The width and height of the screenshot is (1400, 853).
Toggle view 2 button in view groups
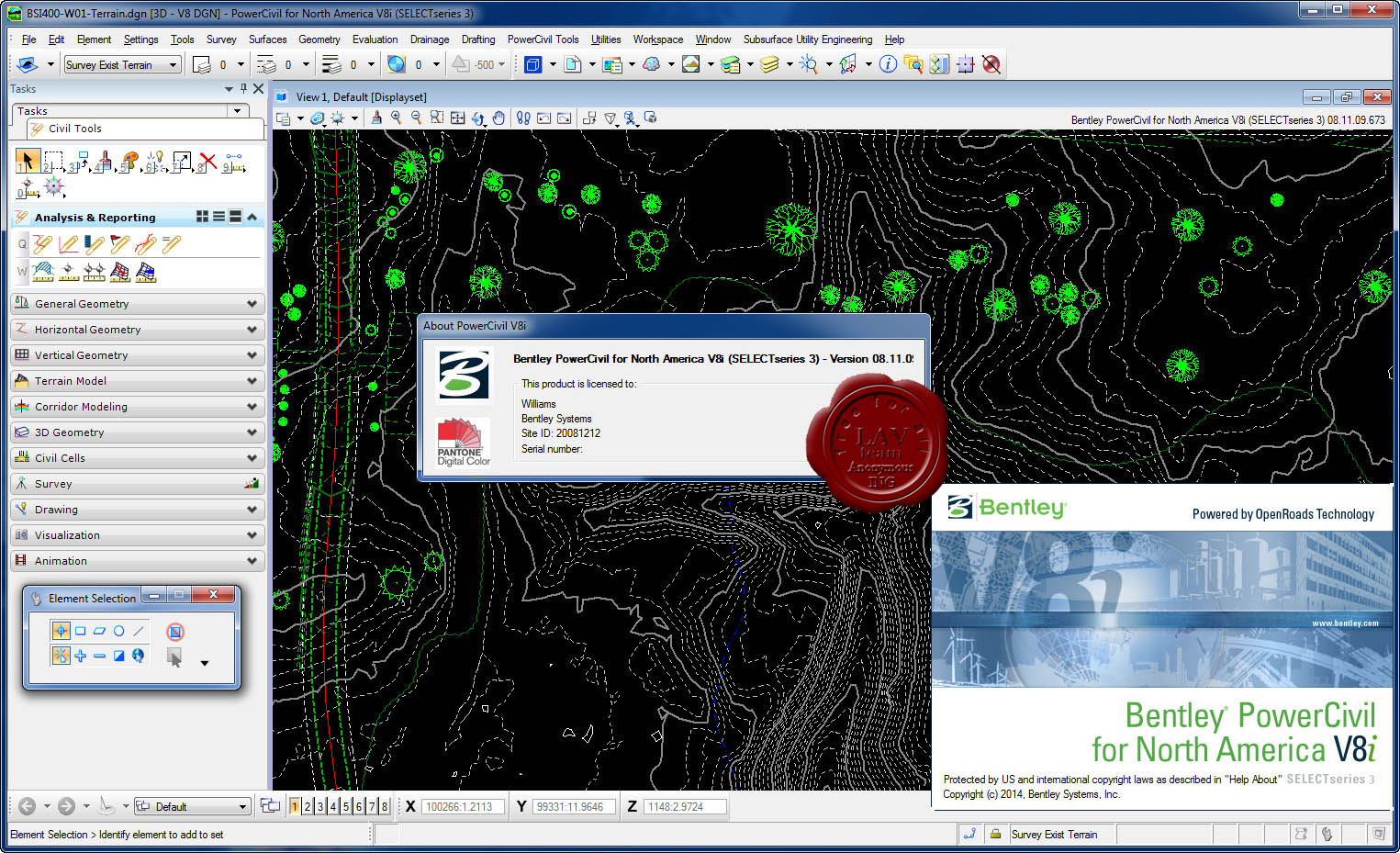click(308, 806)
